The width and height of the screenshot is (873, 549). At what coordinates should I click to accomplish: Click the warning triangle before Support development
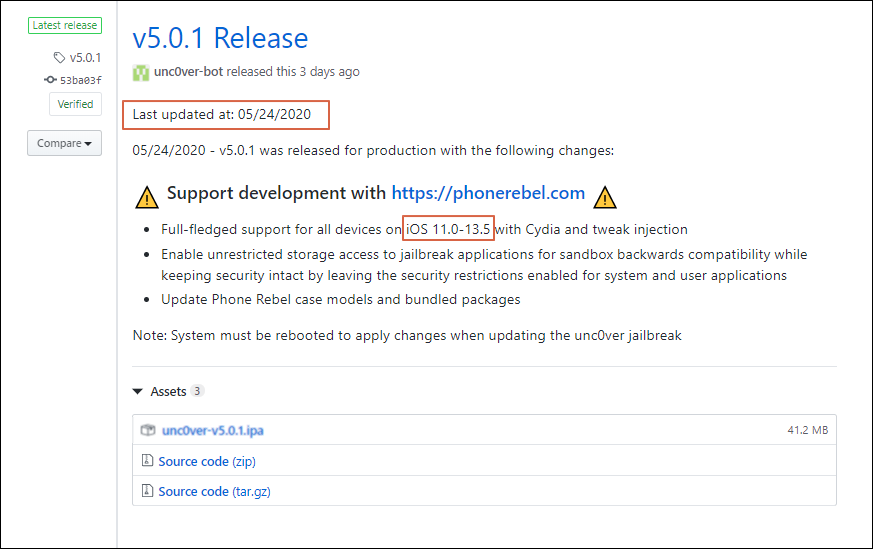pos(147,197)
